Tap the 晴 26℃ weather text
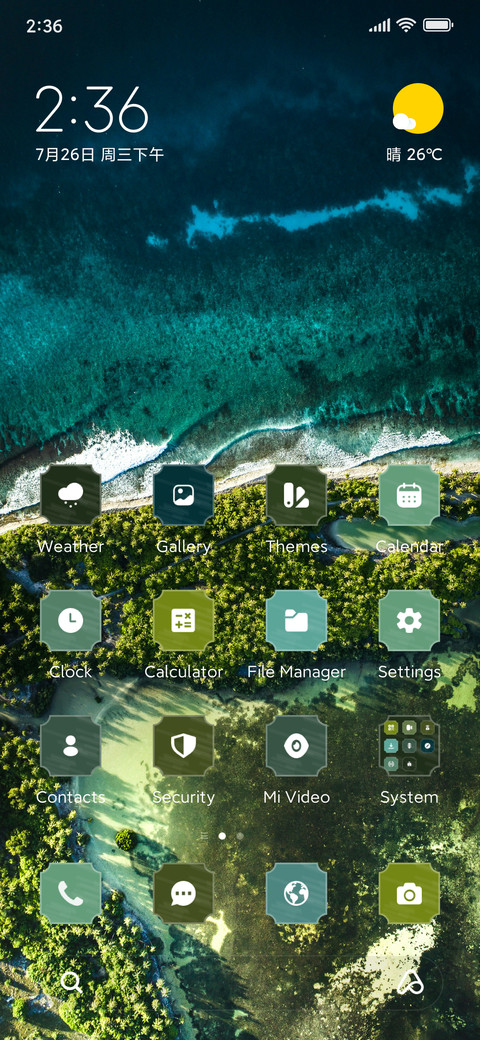This screenshot has width=480, height=1040. pyautogui.click(x=414, y=155)
